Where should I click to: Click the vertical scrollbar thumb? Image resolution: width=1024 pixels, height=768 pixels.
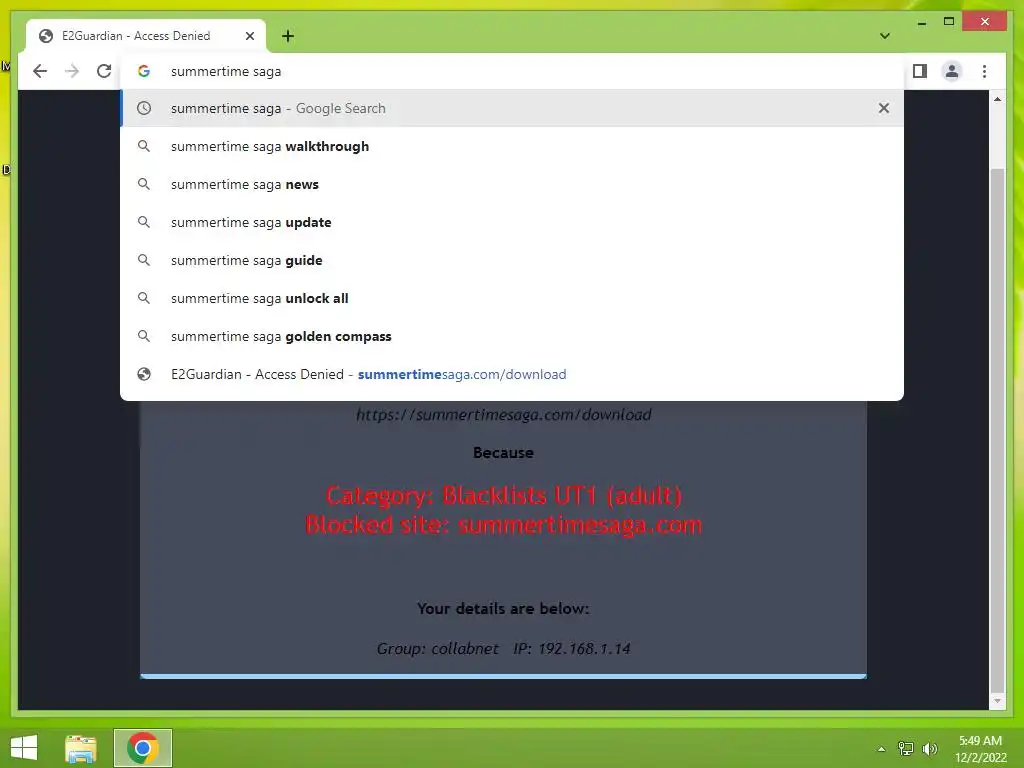tap(997, 429)
